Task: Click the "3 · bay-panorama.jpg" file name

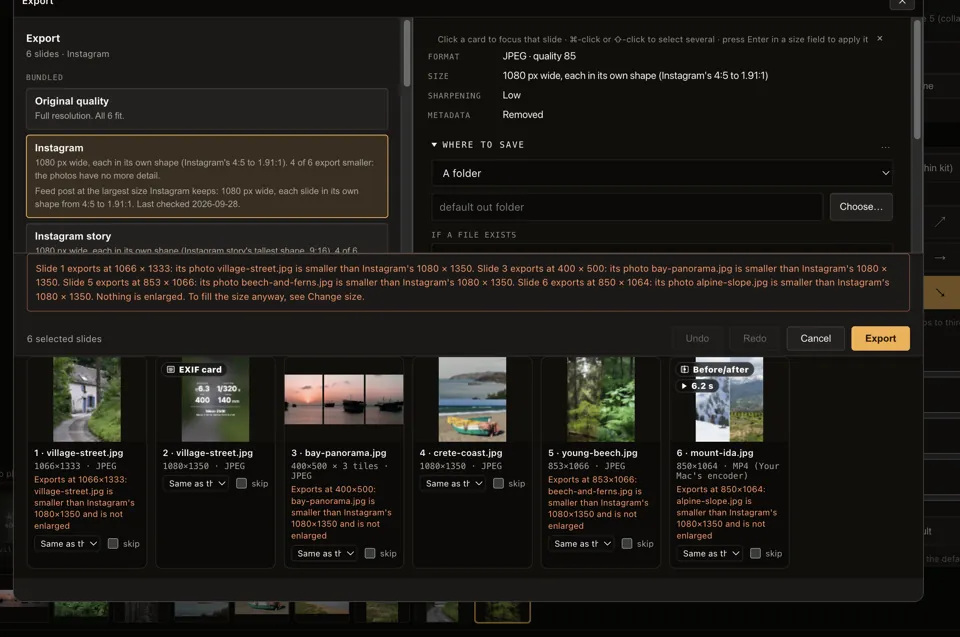Action: [x=339, y=453]
